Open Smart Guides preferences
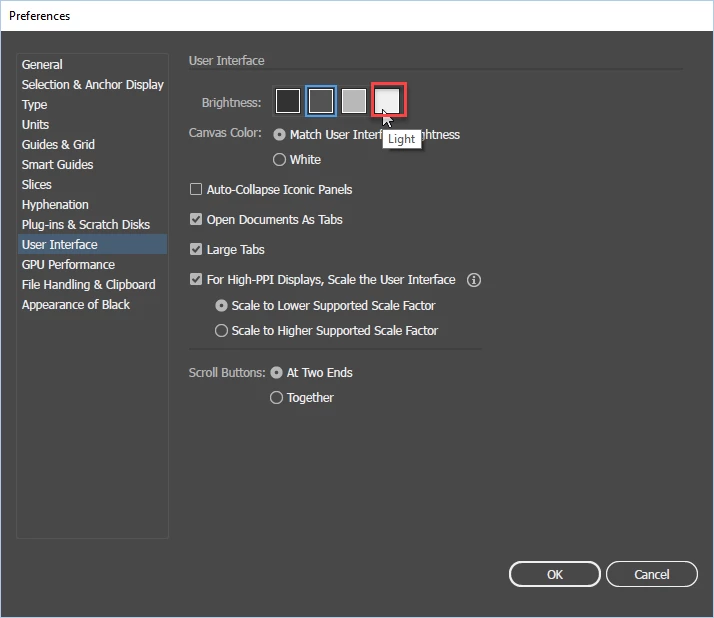714x618 pixels. [x=92, y=165]
